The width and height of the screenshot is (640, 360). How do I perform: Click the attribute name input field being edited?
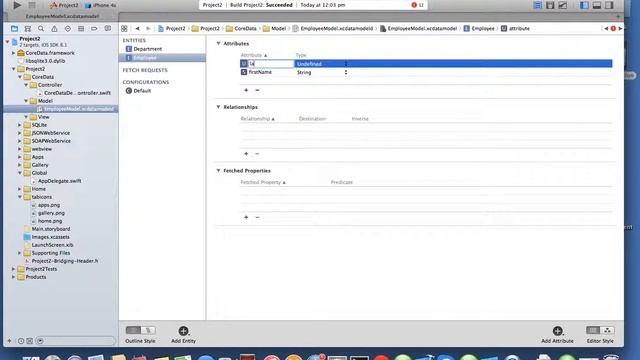point(271,64)
